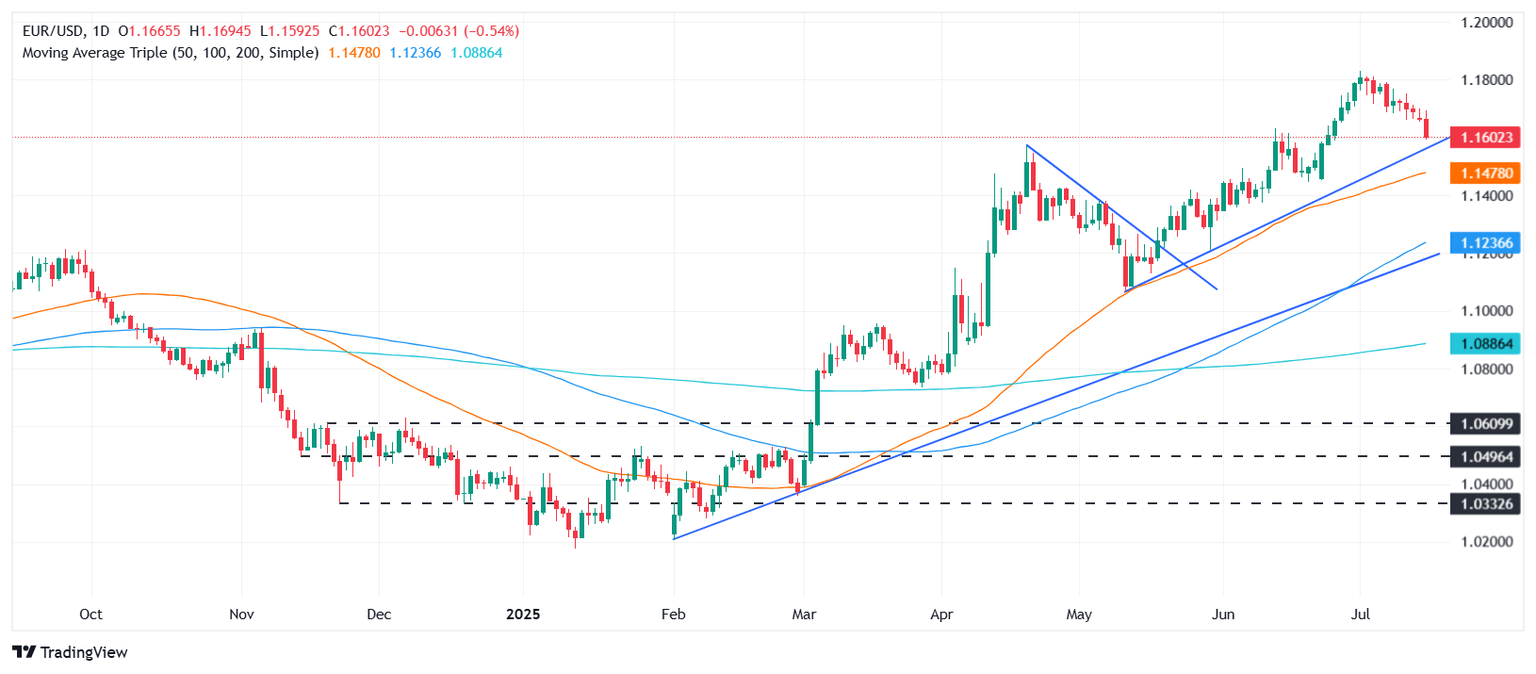The width and height of the screenshot is (1536, 674).
Task: Select the 1.03326 horizontal level label
Action: [x=1490, y=504]
